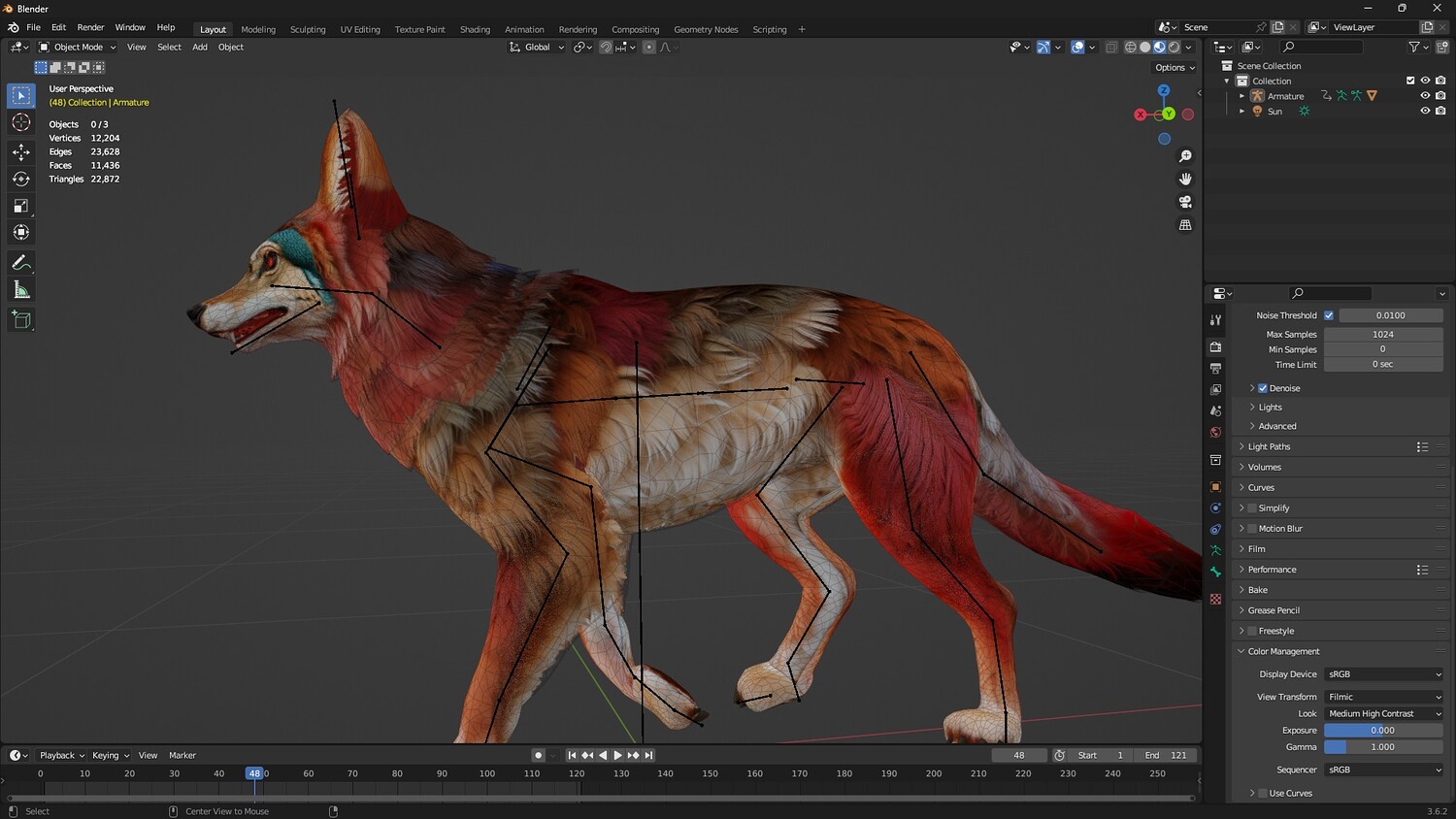1456x819 pixels.
Task: Open the Object Mode dropdown
Action: [x=78, y=47]
